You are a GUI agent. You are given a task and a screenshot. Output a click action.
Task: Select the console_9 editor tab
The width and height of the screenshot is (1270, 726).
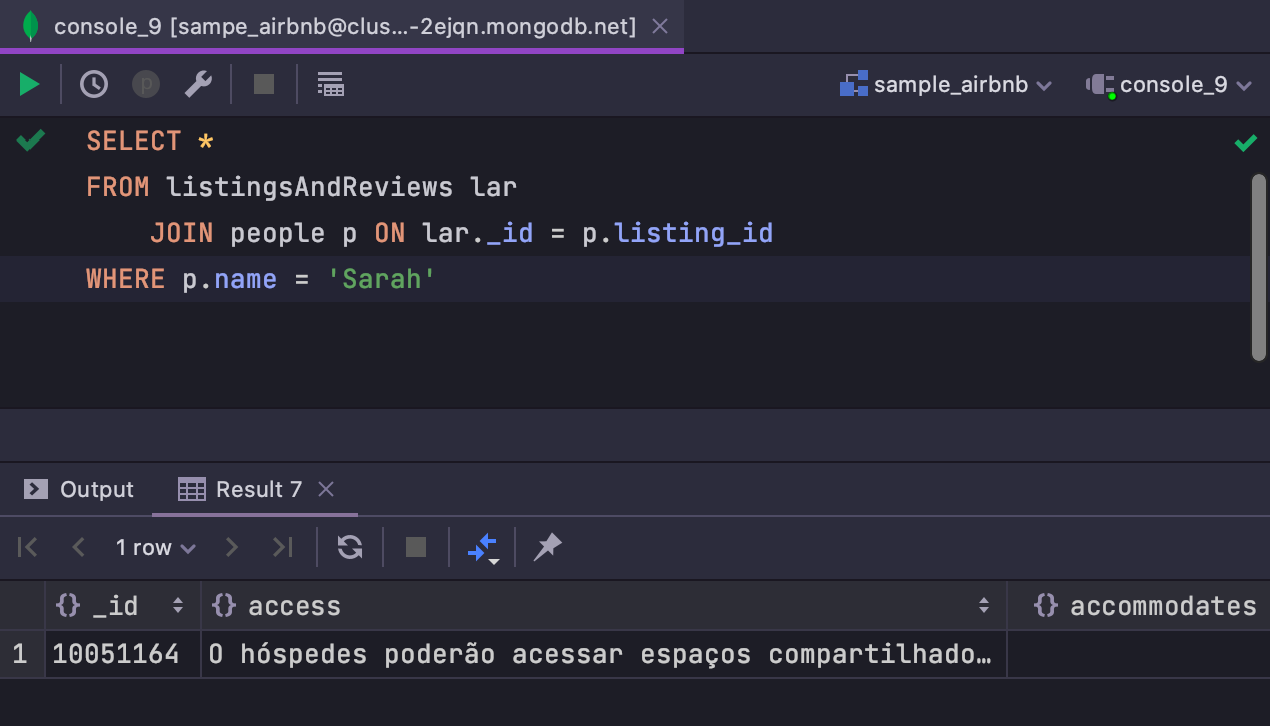click(342, 27)
